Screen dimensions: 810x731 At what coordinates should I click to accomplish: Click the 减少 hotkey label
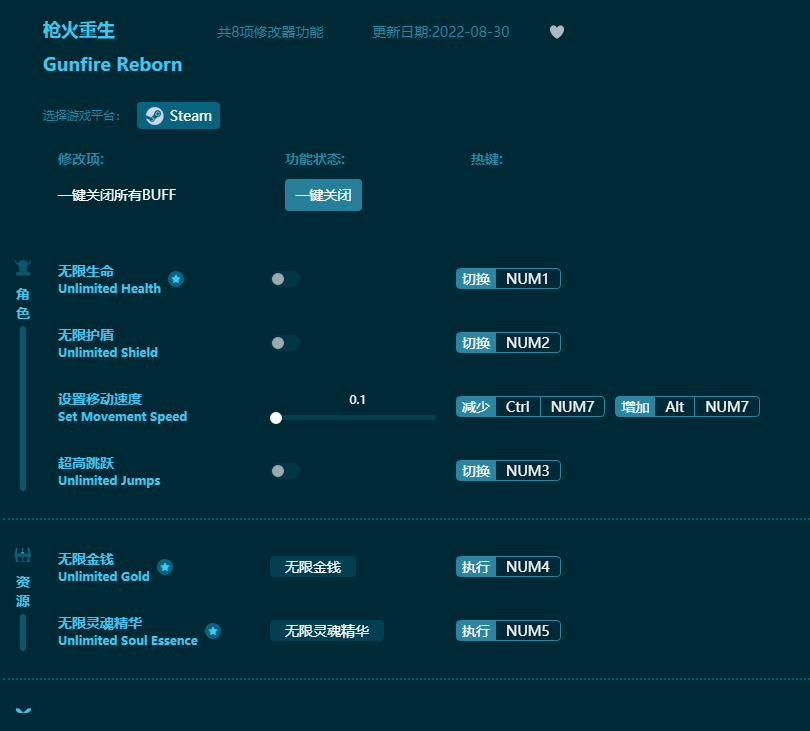click(x=476, y=407)
